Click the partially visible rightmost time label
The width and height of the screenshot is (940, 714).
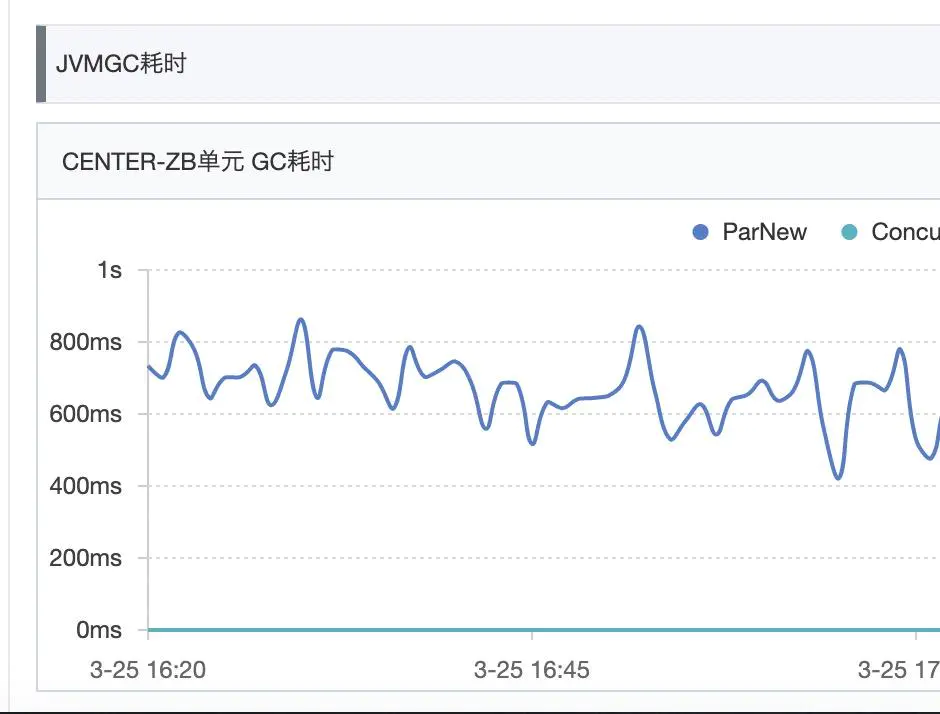pos(898,670)
